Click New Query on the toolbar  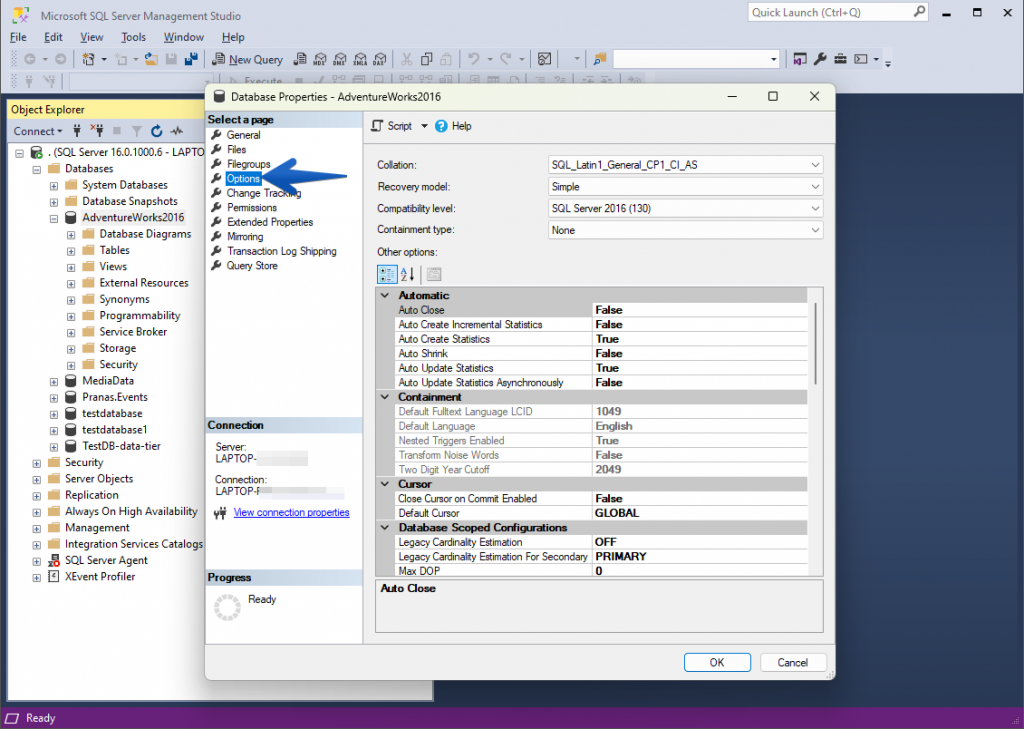247,59
